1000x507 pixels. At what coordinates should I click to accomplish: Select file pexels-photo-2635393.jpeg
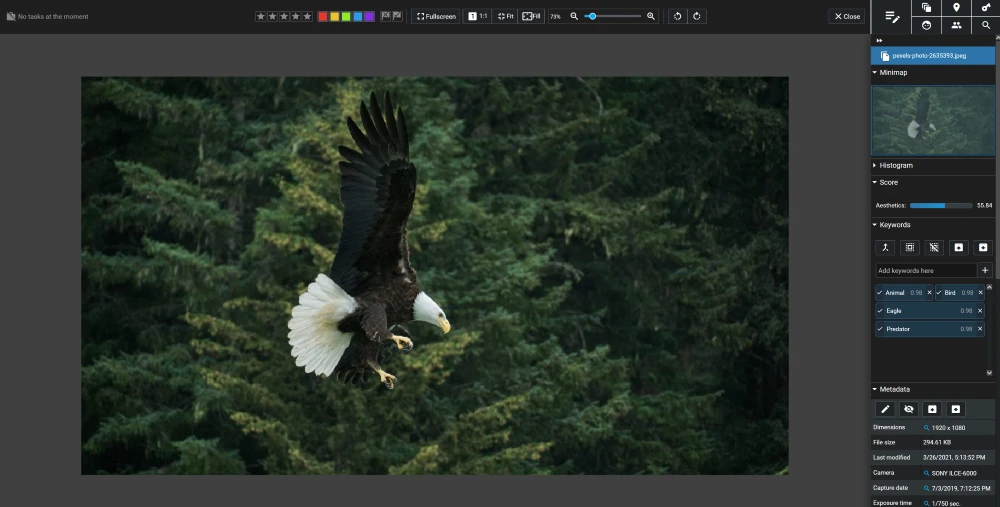(x=932, y=55)
